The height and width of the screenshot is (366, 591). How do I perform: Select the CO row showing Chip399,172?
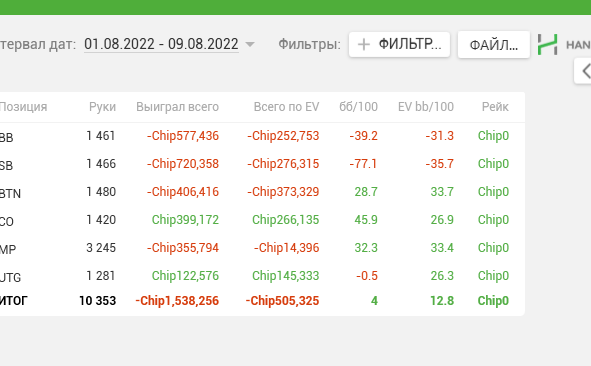pyautogui.click(x=262, y=220)
